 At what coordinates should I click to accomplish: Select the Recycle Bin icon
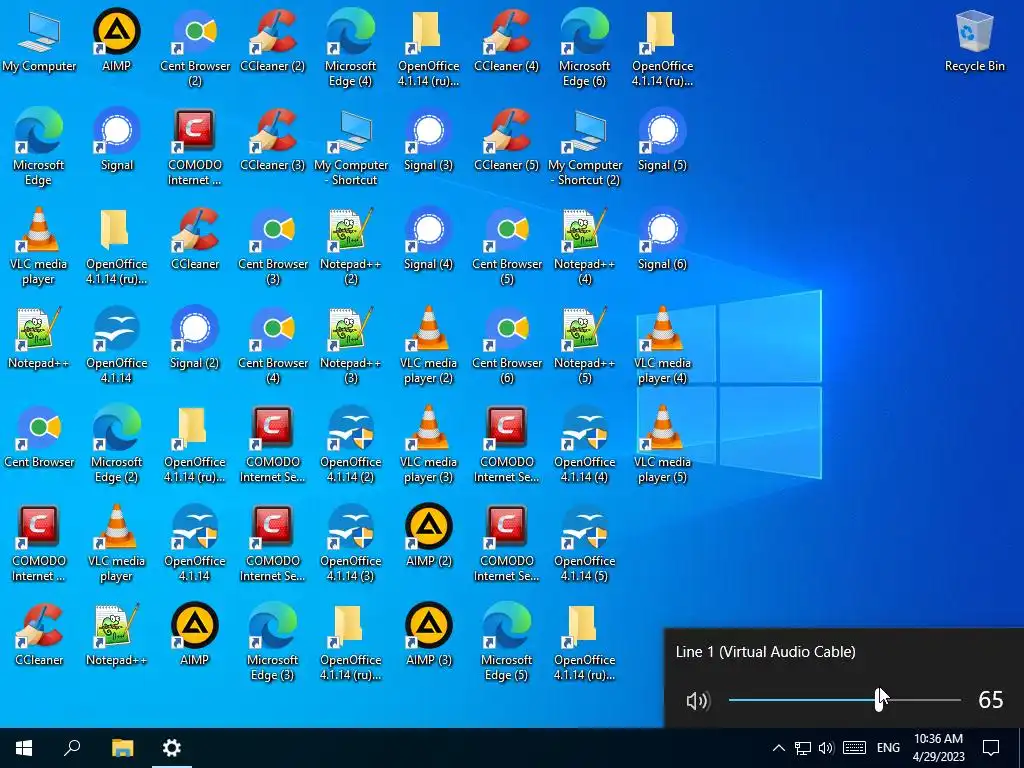click(974, 41)
